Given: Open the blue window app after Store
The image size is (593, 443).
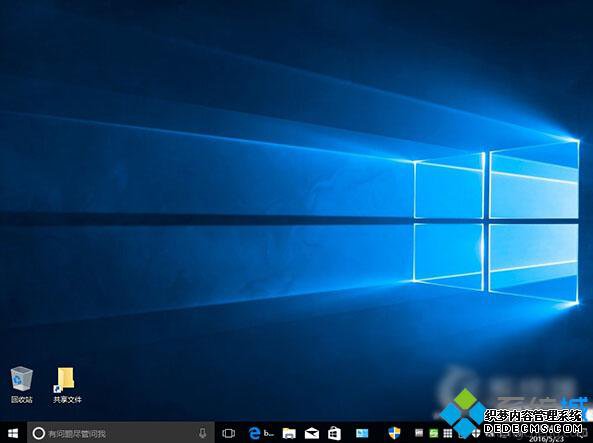Looking at the screenshot, I should click(x=362, y=433).
